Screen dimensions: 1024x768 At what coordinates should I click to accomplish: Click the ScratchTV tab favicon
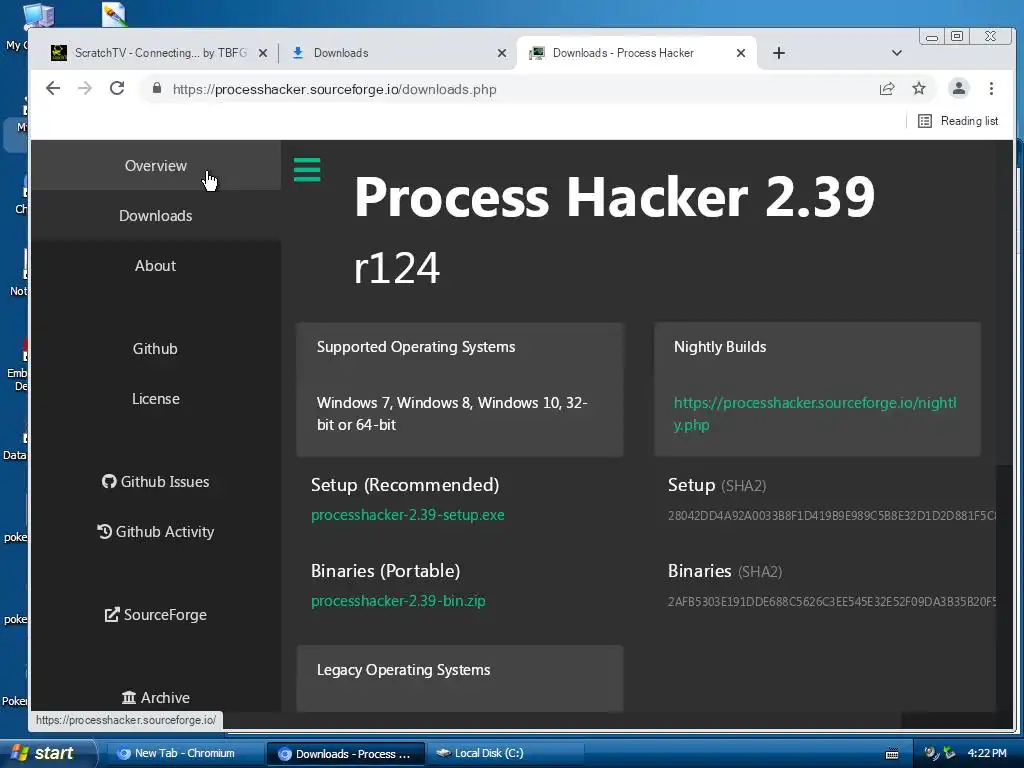[59, 53]
